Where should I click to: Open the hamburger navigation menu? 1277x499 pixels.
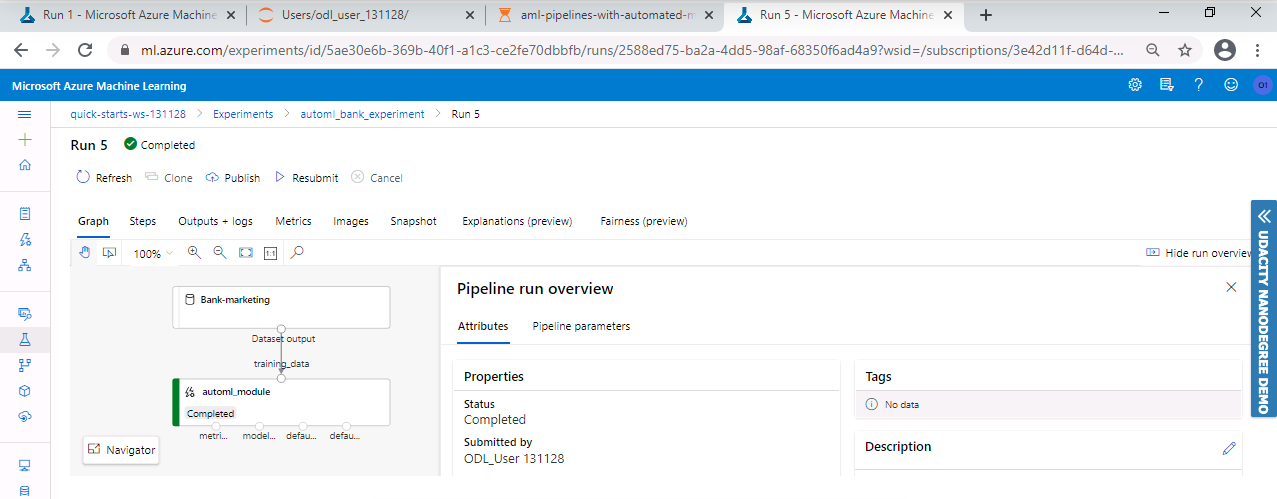coord(25,115)
